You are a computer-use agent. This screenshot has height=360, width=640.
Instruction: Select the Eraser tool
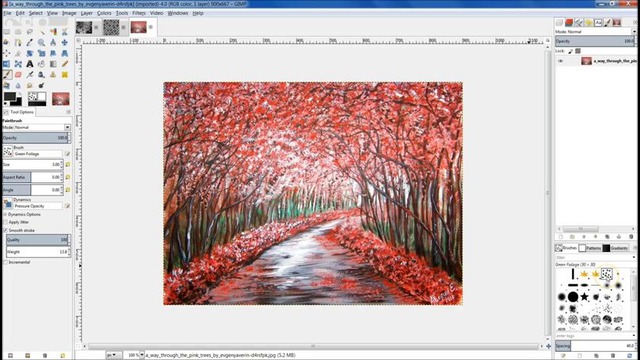coord(18,75)
